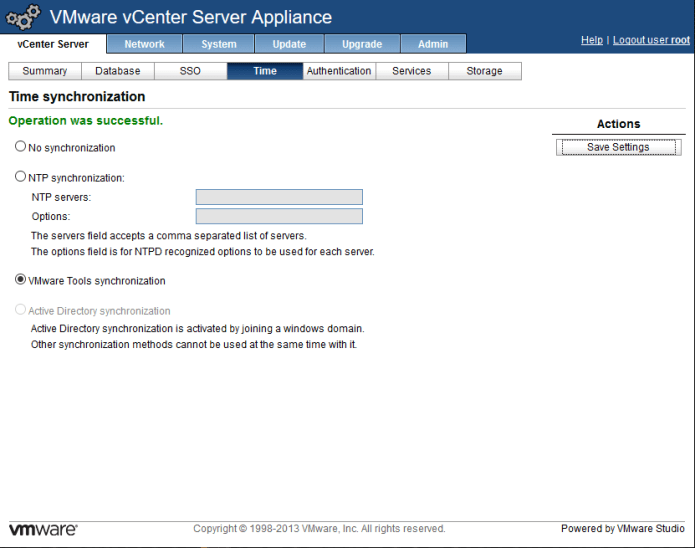Screen dimensions: 695x548
Task: Open the Network tab
Action: 144,44
